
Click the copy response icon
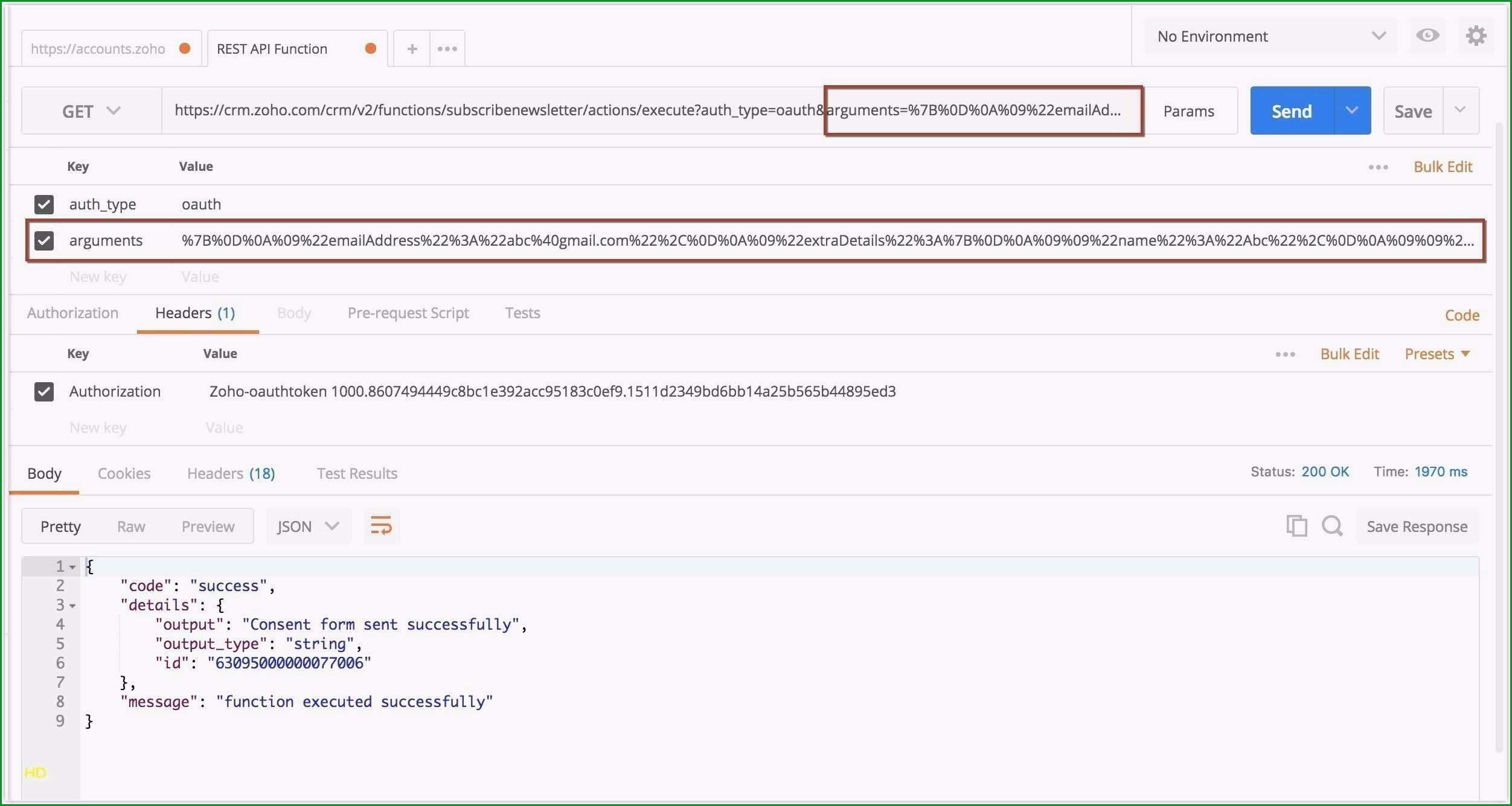(x=1295, y=525)
